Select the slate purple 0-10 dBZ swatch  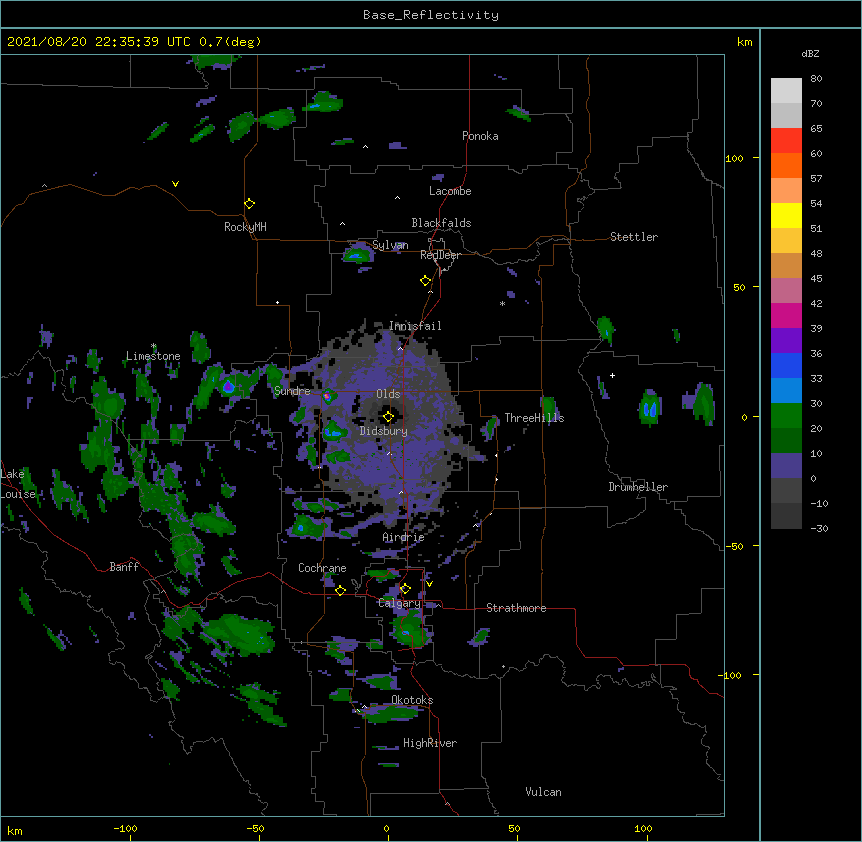pos(786,466)
